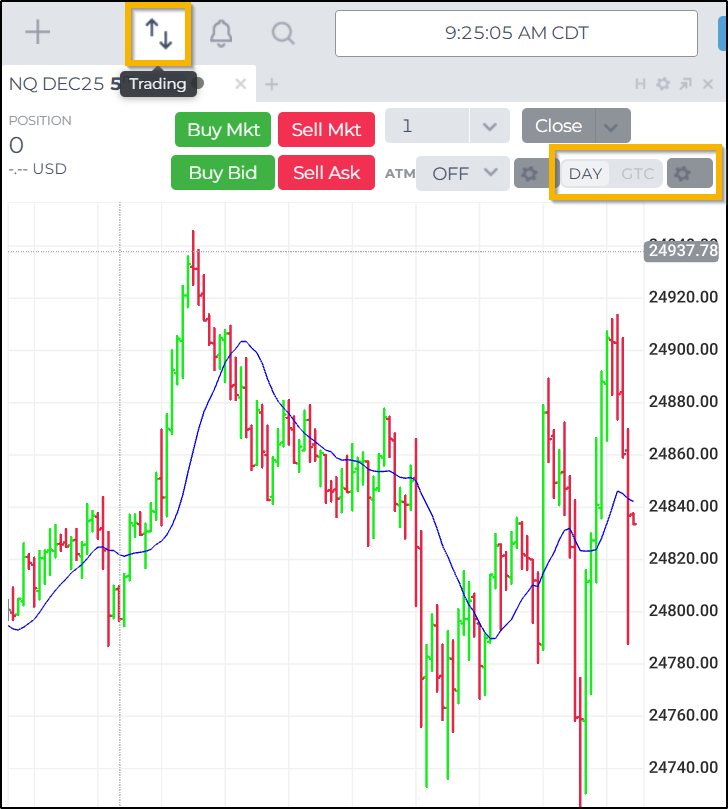The height and width of the screenshot is (809, 728).
Task: Click the plus icon to add a new widget
Action: point(38,33)
